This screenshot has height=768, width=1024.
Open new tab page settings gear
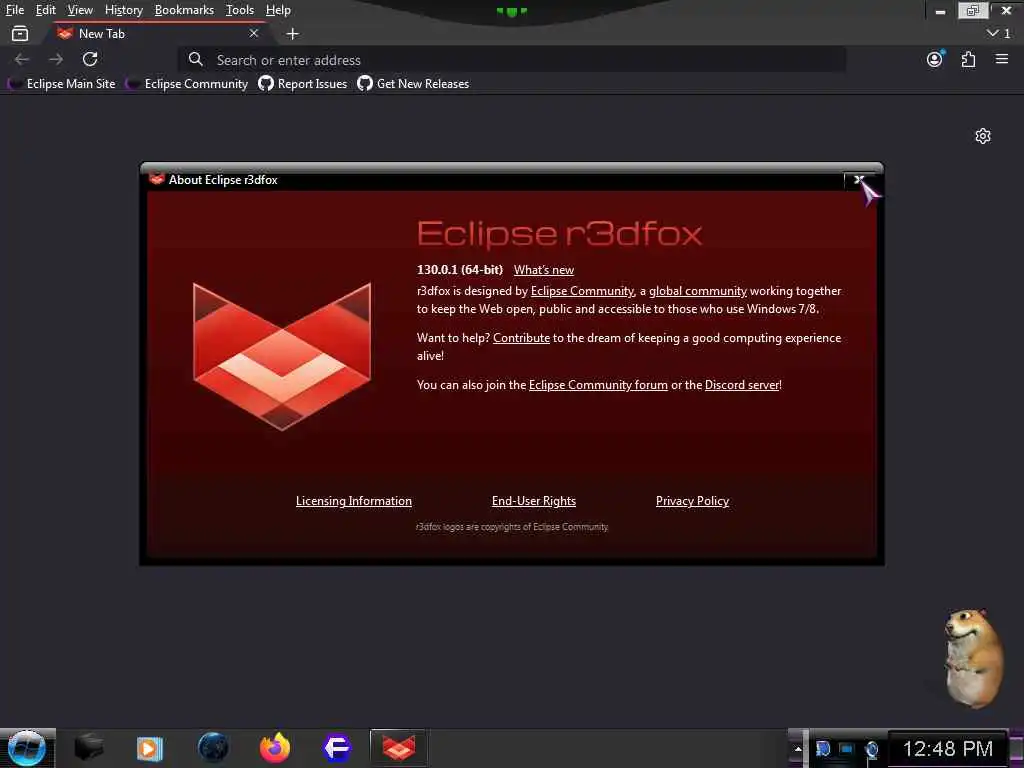tap(983, 136)
